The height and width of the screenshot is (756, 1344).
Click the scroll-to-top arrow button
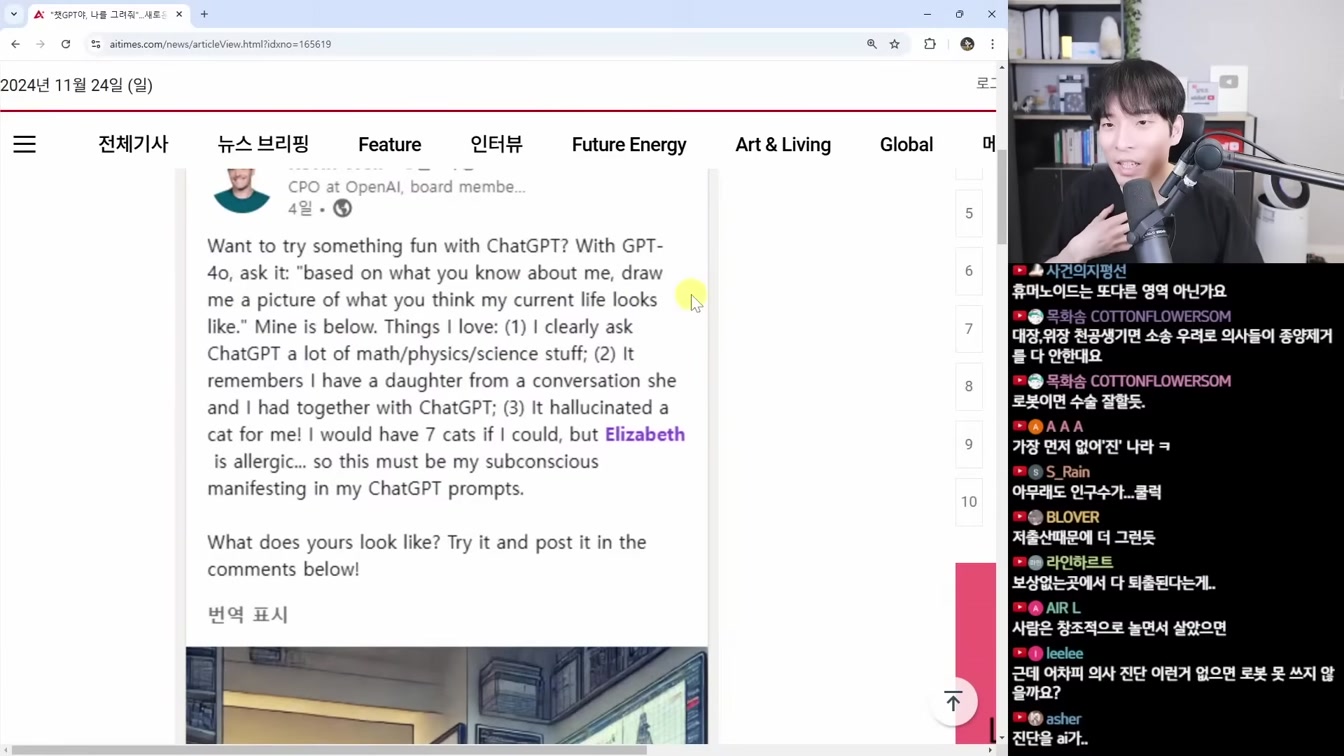tap(953, 701)
